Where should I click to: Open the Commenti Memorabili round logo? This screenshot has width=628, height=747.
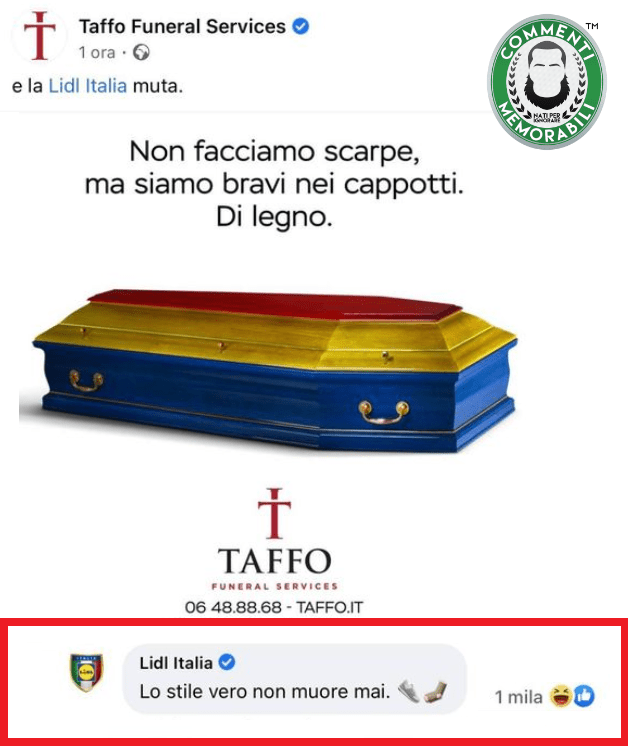547,82
